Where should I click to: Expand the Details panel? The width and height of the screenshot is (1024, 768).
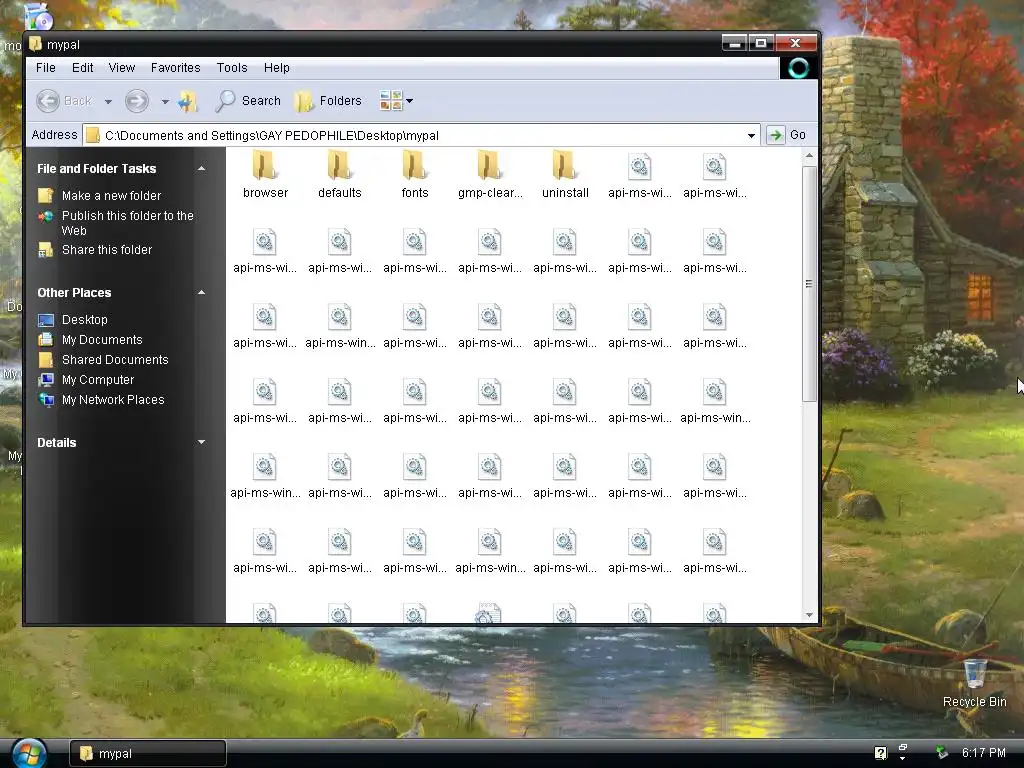coord(201,442)
